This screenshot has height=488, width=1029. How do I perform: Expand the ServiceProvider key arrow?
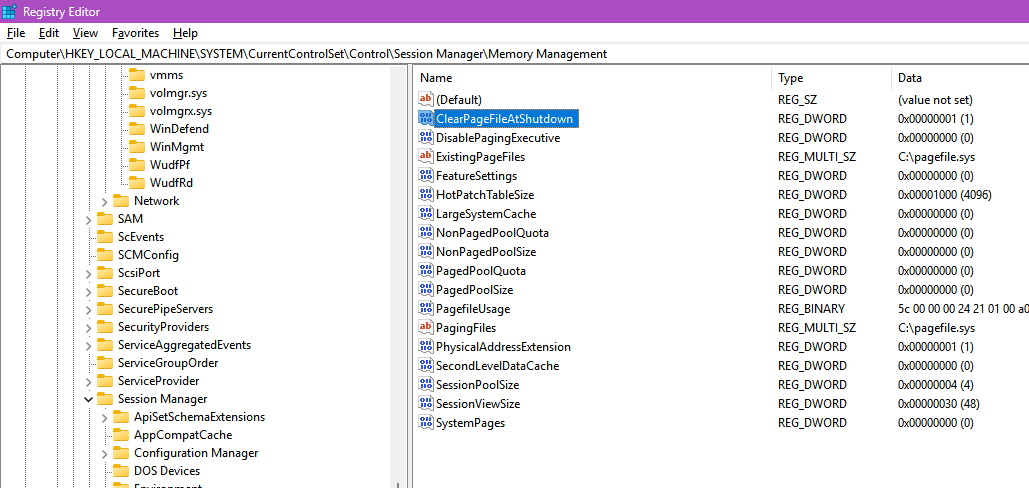point(89,381)
